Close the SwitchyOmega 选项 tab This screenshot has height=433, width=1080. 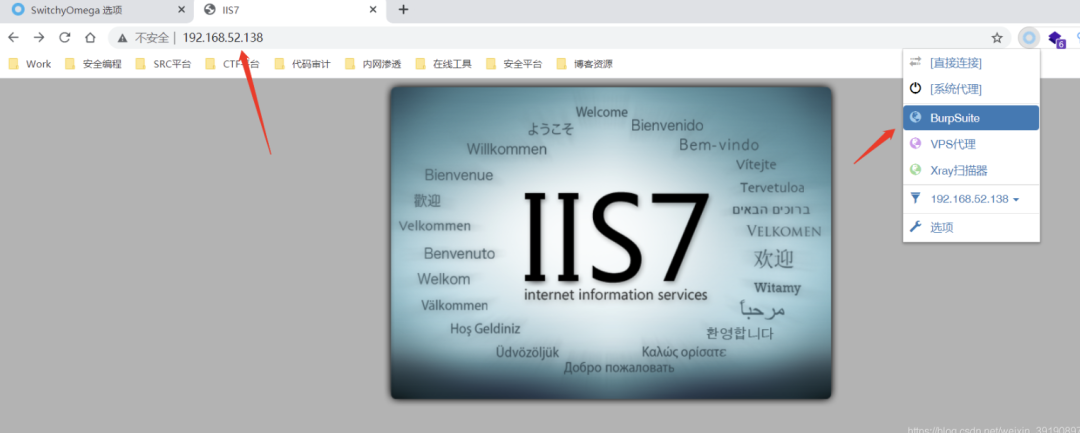click(x=182, y=10)
